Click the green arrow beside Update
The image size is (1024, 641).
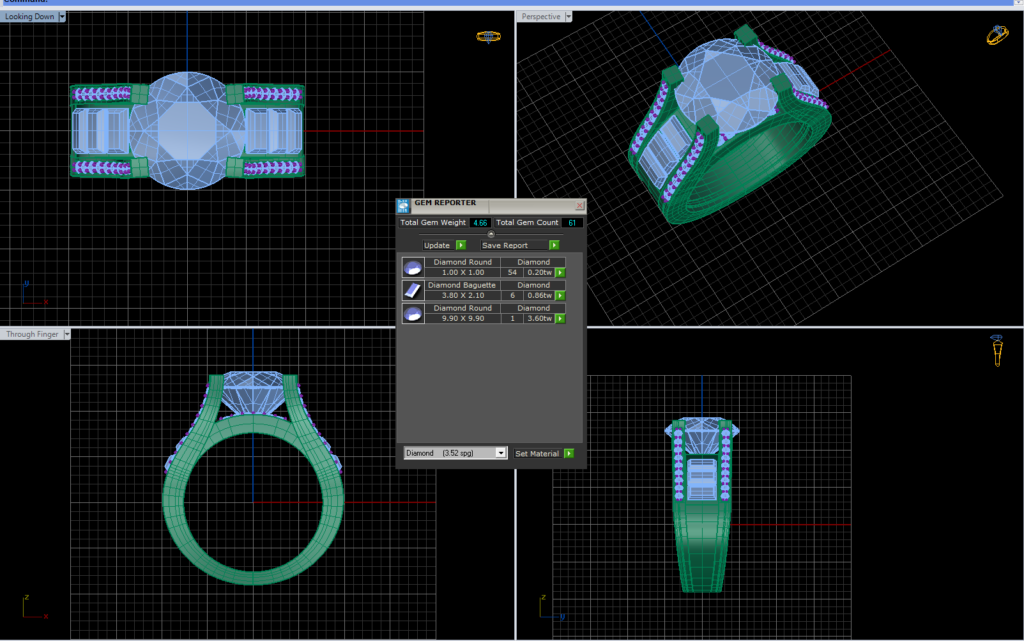[x=461, y=245]
